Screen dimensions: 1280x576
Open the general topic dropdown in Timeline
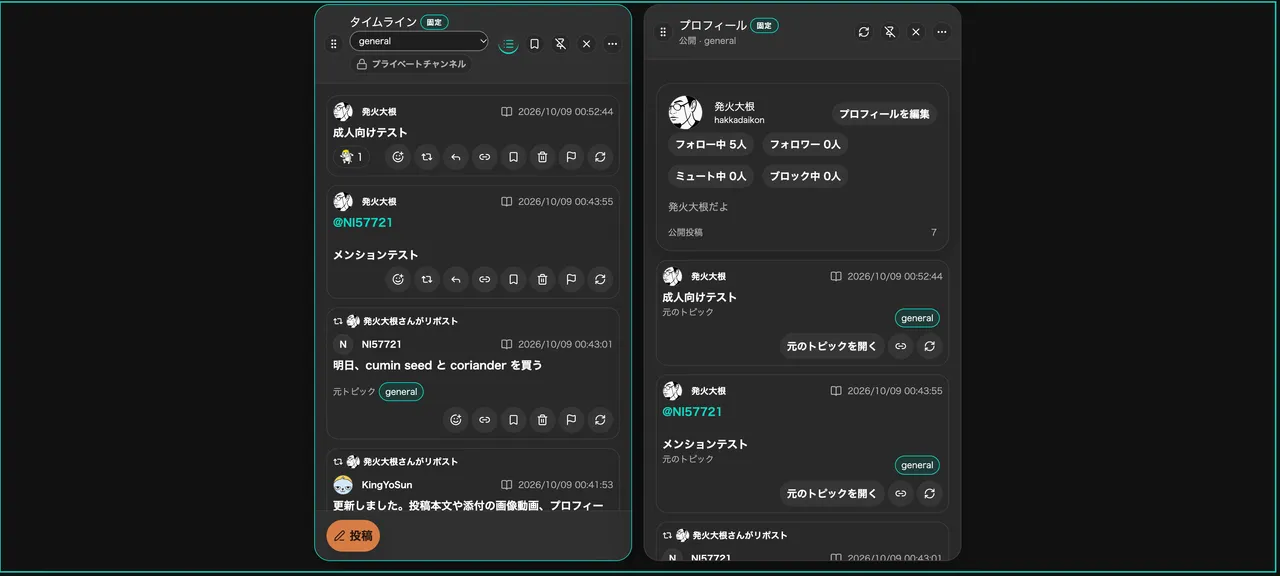pos(419,41)
